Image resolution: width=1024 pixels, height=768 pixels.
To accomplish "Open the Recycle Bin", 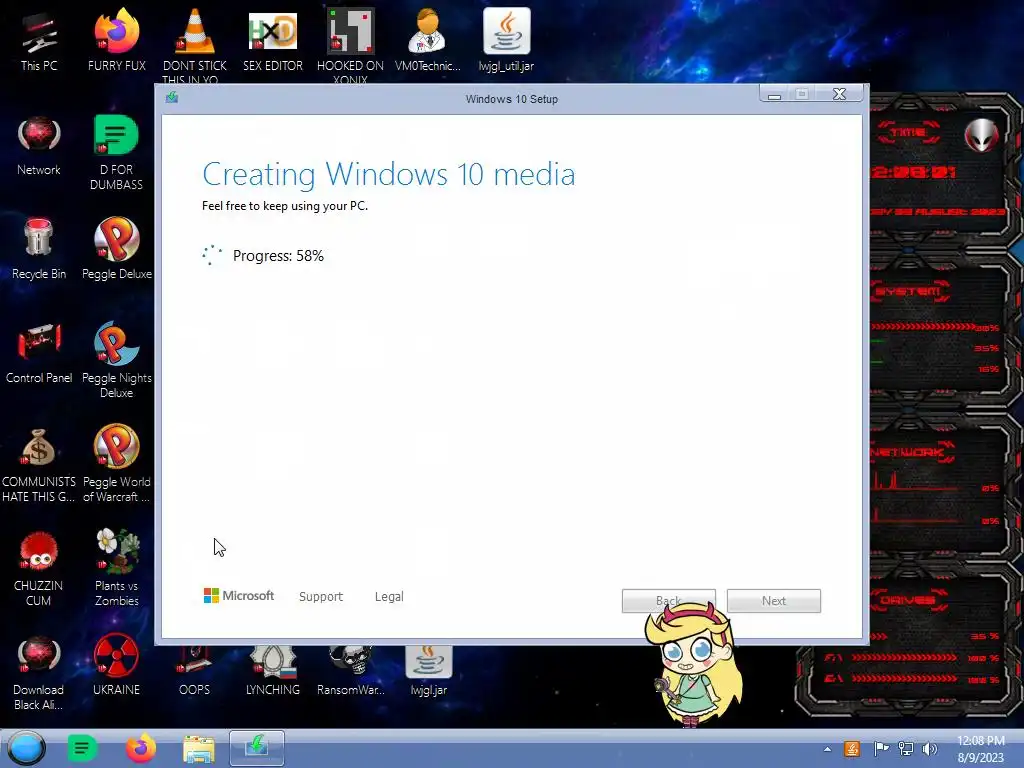I will 39,250.
